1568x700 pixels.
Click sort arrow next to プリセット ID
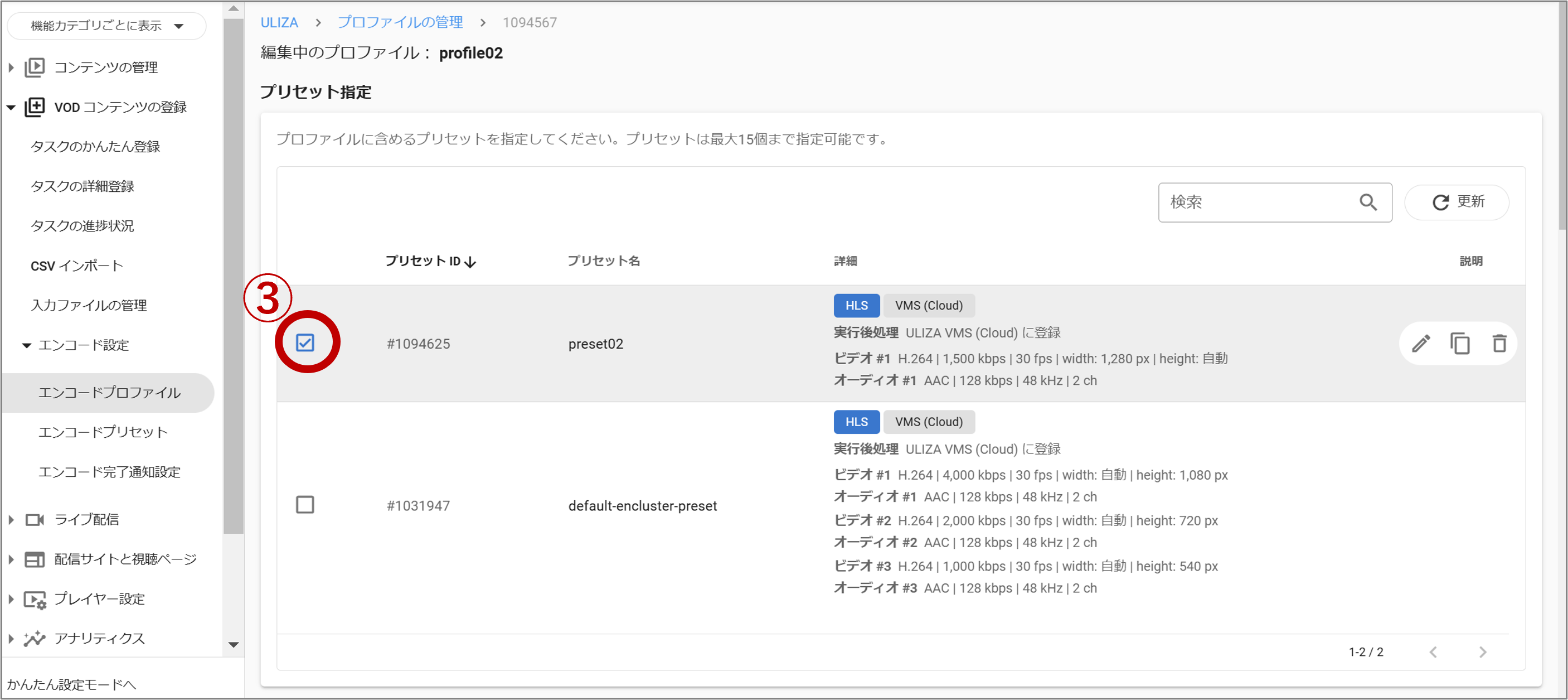tap(470, 262)
